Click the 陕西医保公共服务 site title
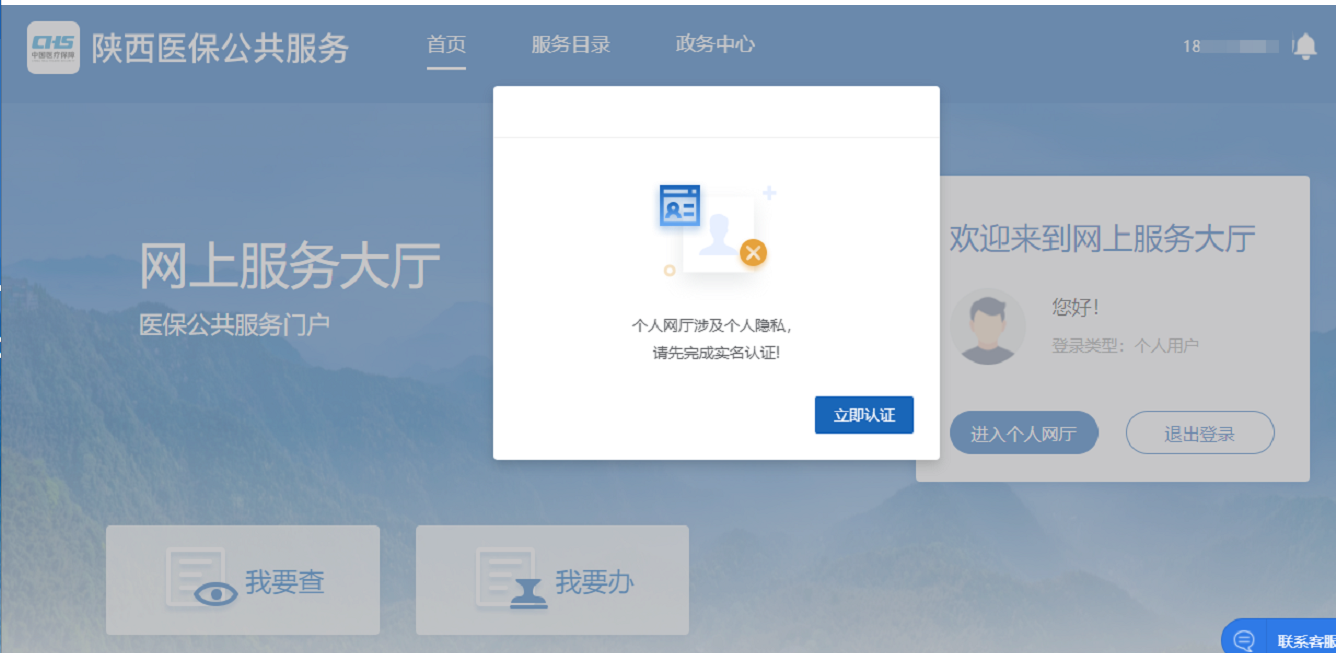 click(220, 47)
